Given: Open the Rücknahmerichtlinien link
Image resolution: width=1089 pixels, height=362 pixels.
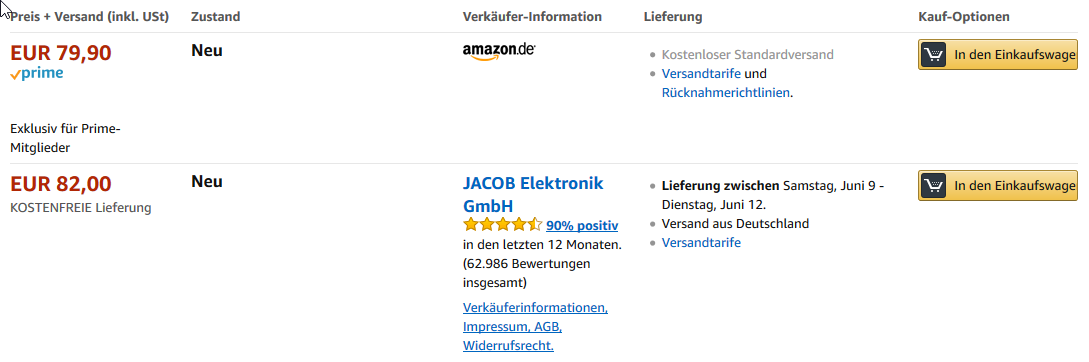Looking at the screenshot, I should [726, 92].
